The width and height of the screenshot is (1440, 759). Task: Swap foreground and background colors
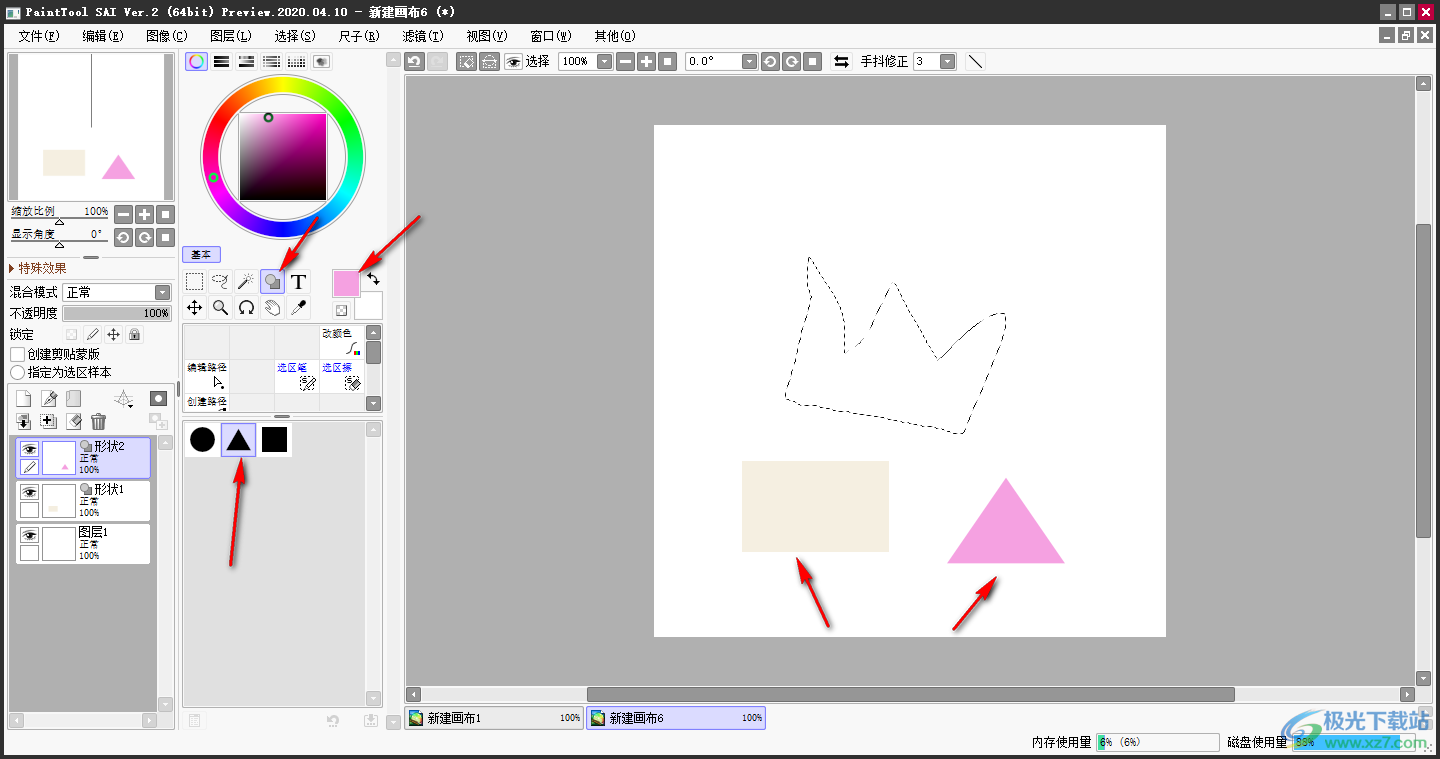tap(372, 279)
